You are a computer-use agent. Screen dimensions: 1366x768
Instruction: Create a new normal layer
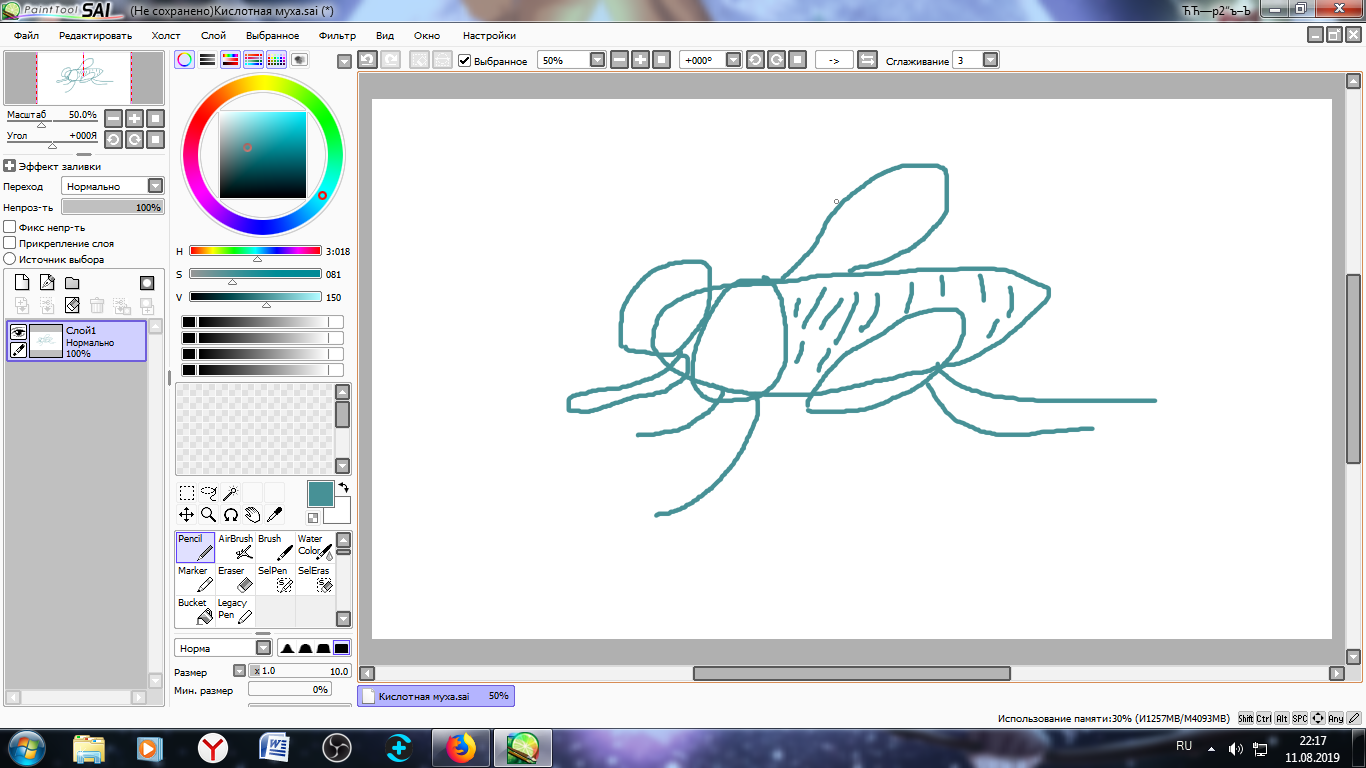(22, 283)
